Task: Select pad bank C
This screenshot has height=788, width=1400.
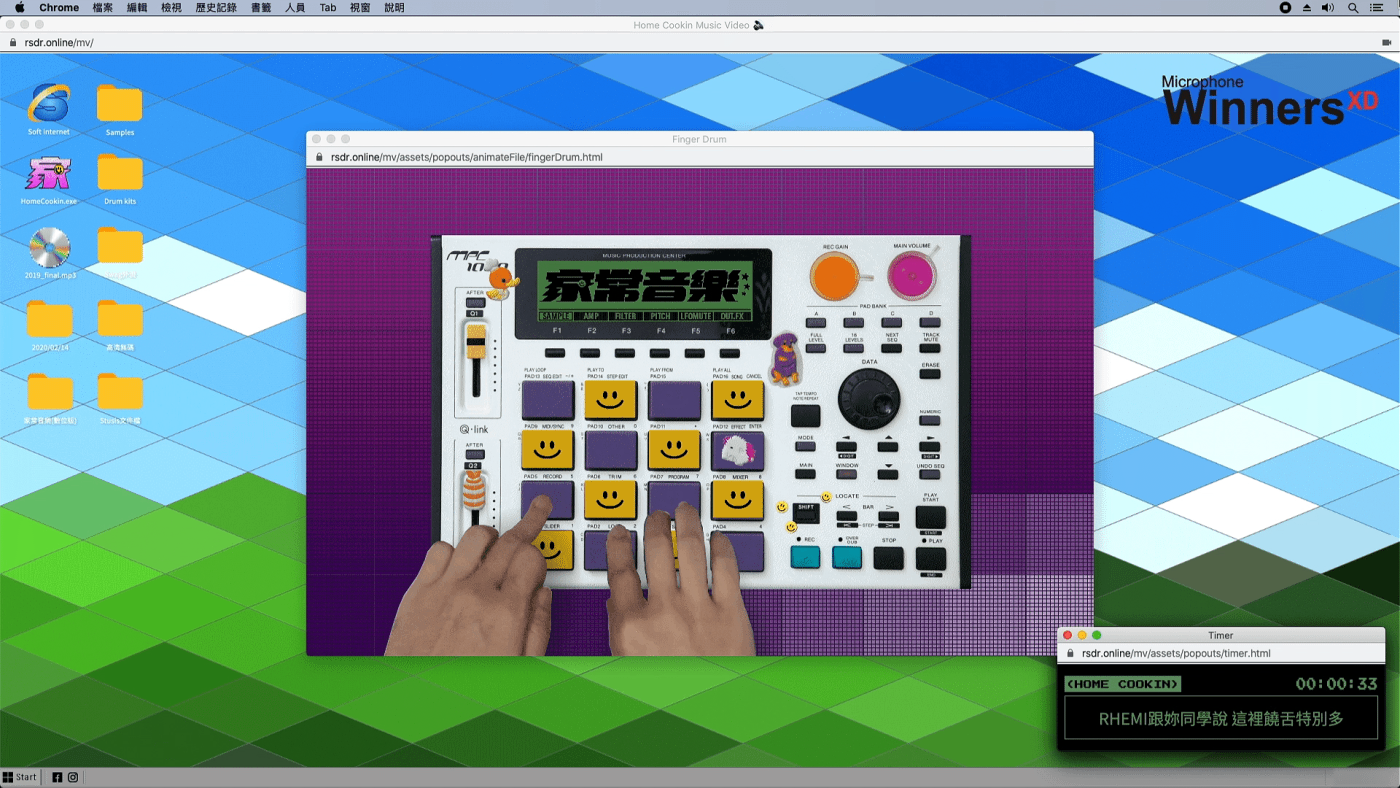Action: [892, 323]
